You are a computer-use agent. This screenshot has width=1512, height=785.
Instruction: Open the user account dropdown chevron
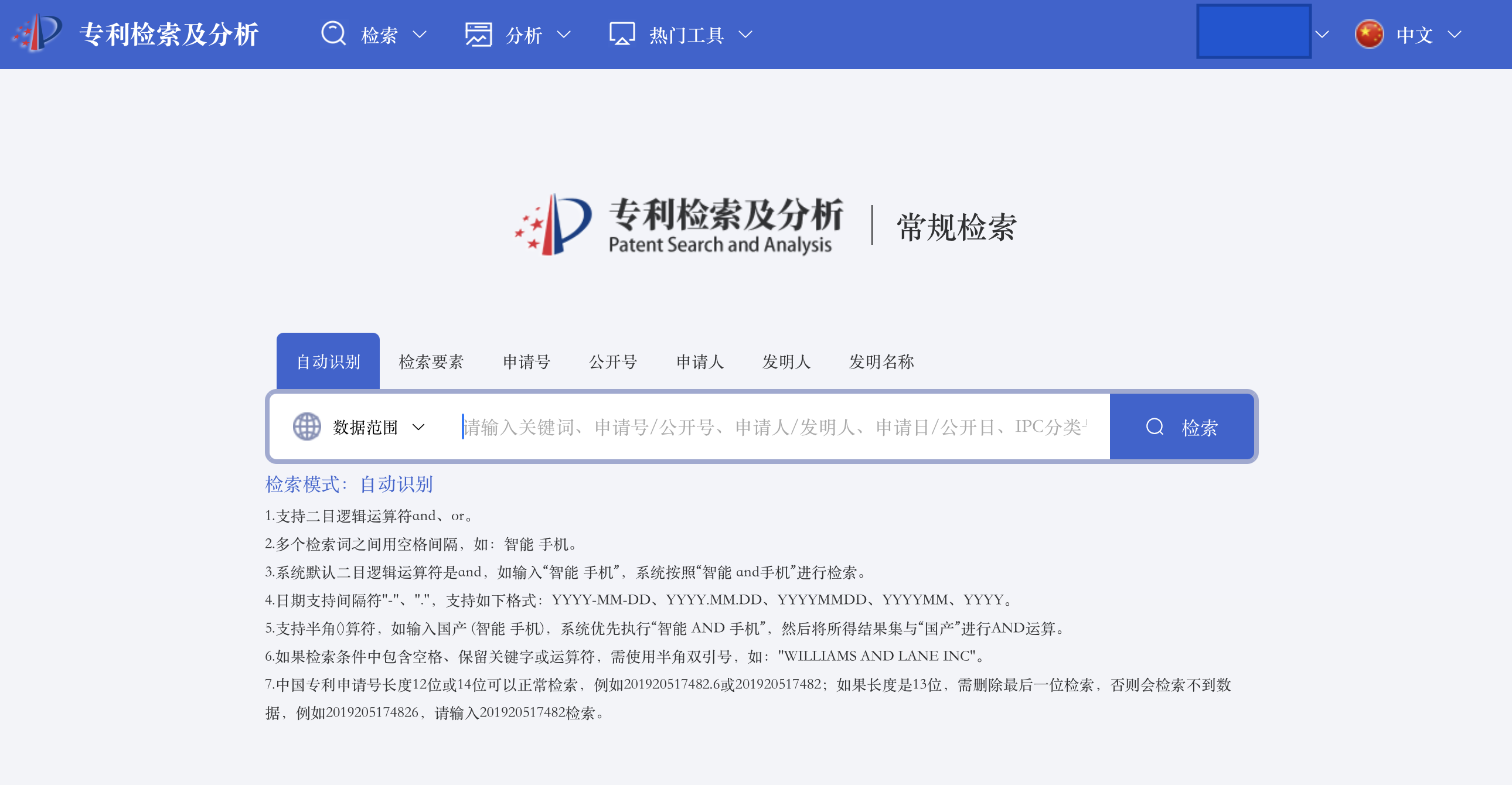pyautogui.click(x=1322, y=35)
